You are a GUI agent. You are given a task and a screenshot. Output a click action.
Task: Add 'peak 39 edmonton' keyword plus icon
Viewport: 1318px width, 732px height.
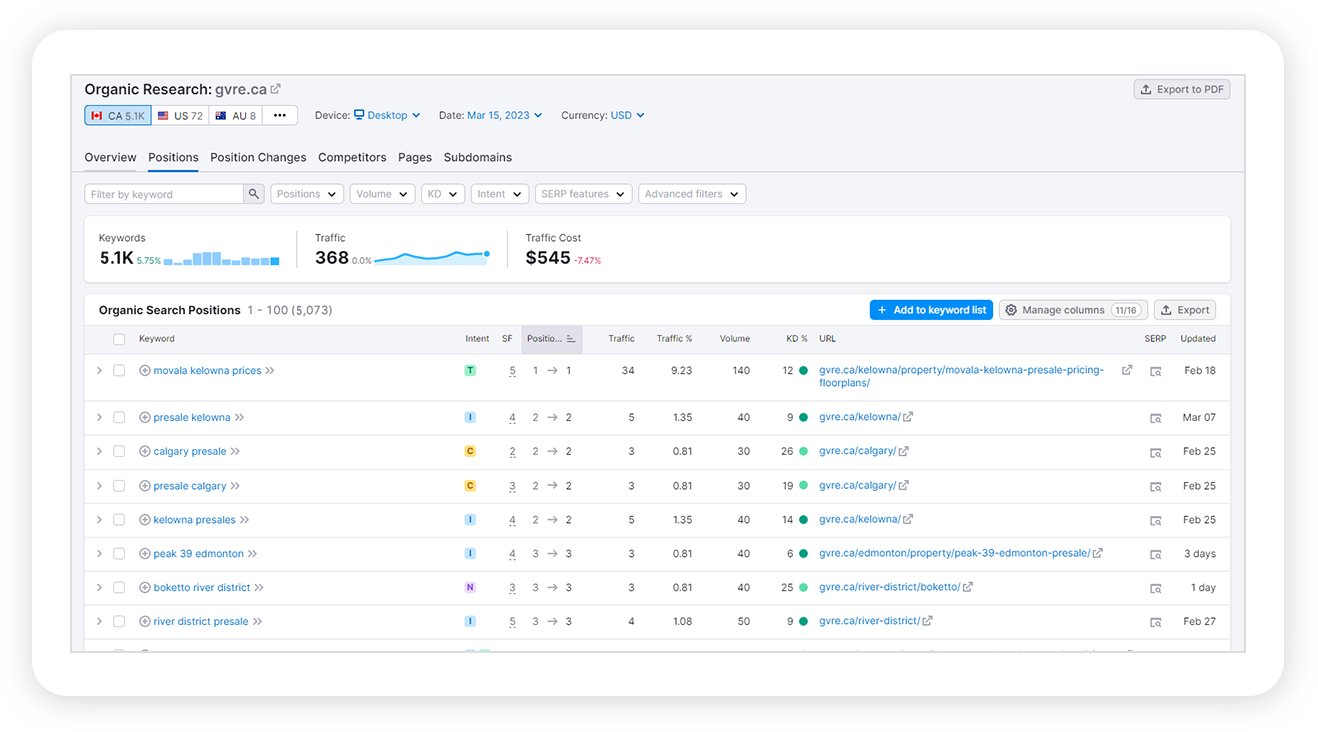point(145,553)
